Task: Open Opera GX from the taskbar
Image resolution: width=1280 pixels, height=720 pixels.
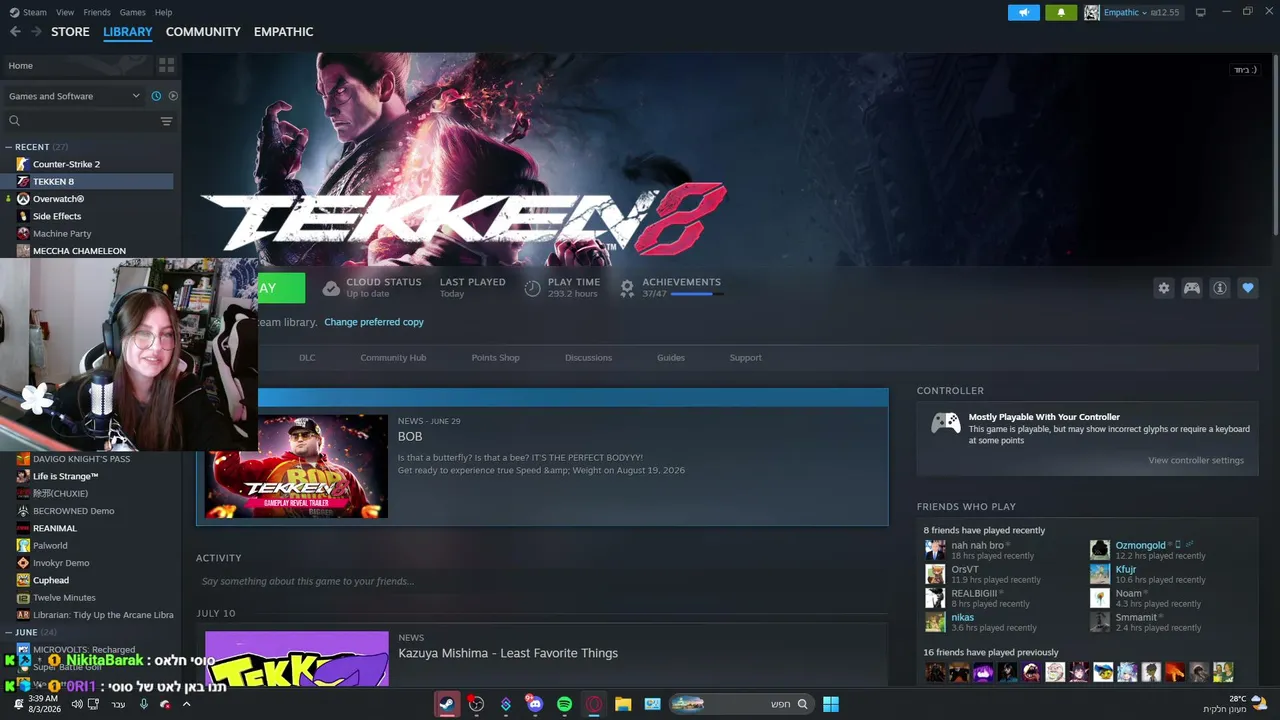Action: click(594, 704)
